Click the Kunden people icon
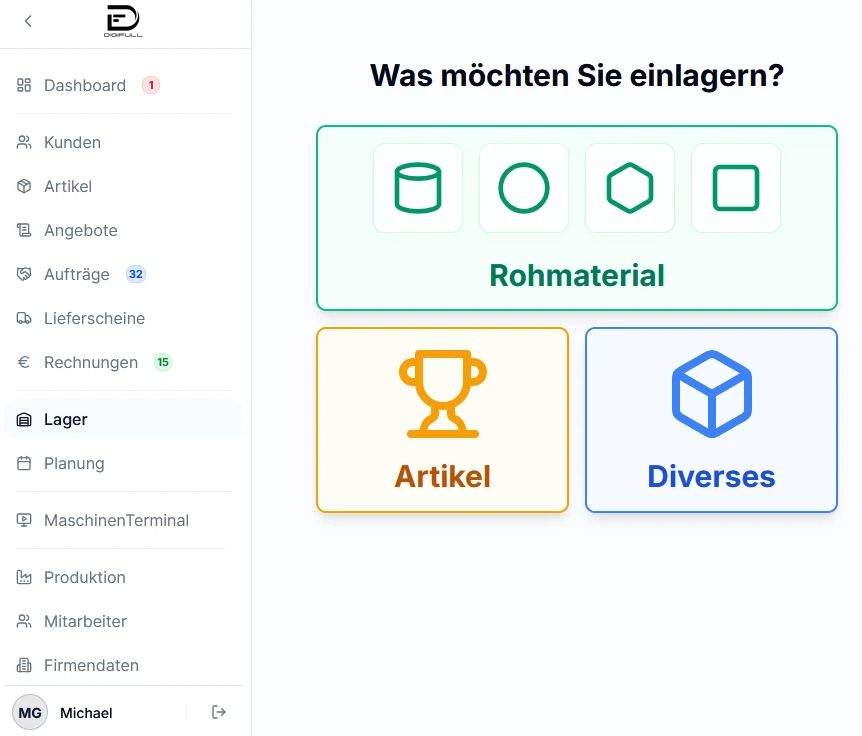 (24, 142)
